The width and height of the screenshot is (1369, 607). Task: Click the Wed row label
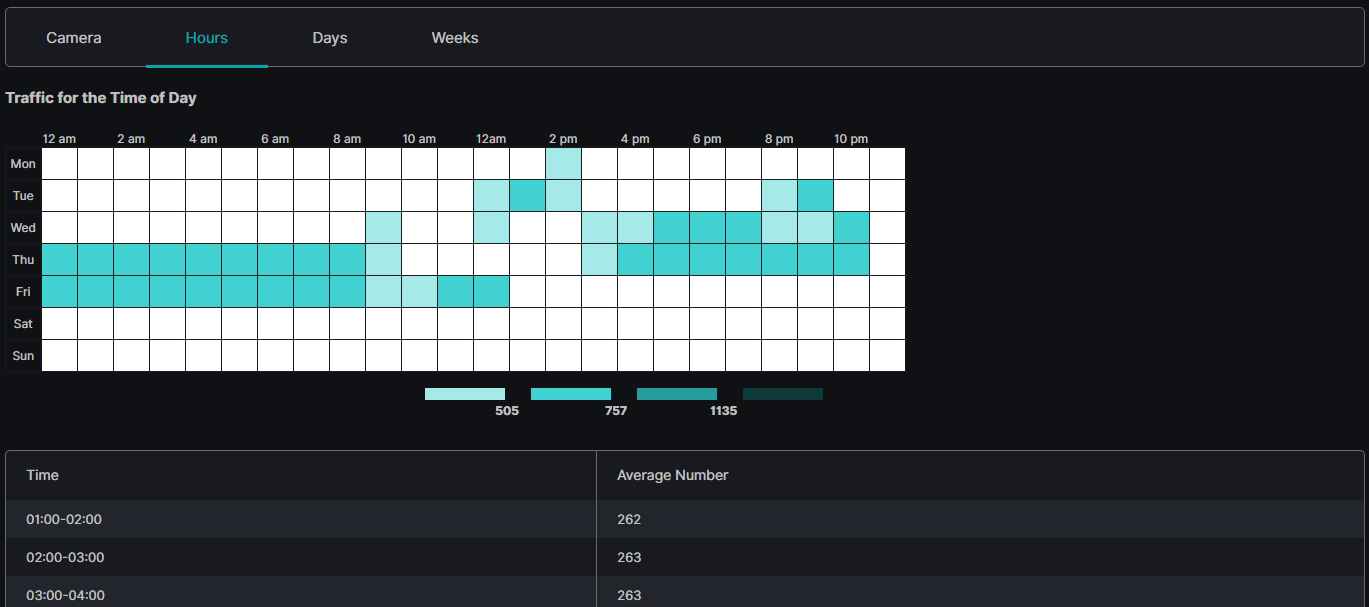[23, 228]
